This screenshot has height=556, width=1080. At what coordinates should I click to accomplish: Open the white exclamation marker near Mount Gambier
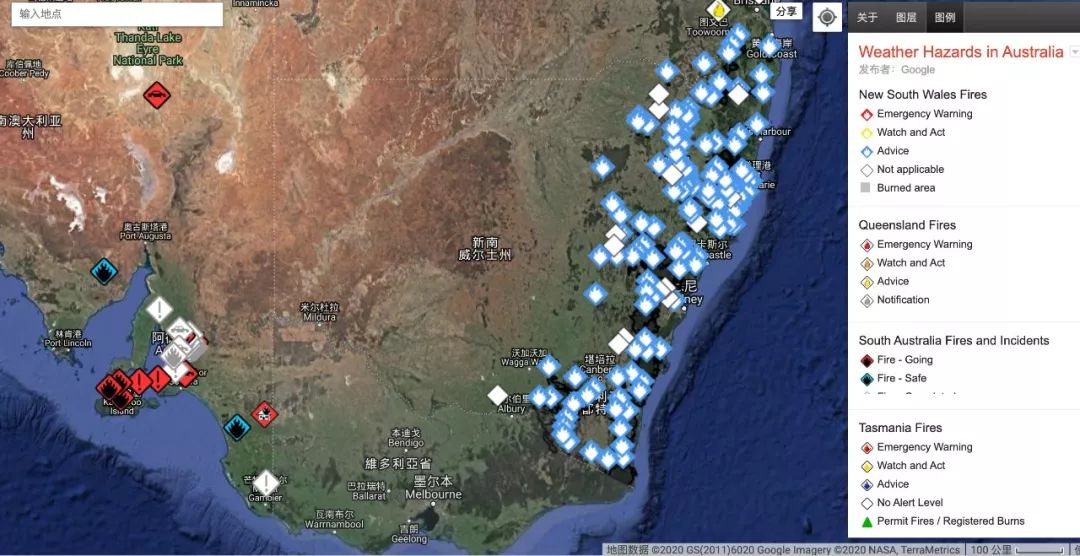(266, 482)
